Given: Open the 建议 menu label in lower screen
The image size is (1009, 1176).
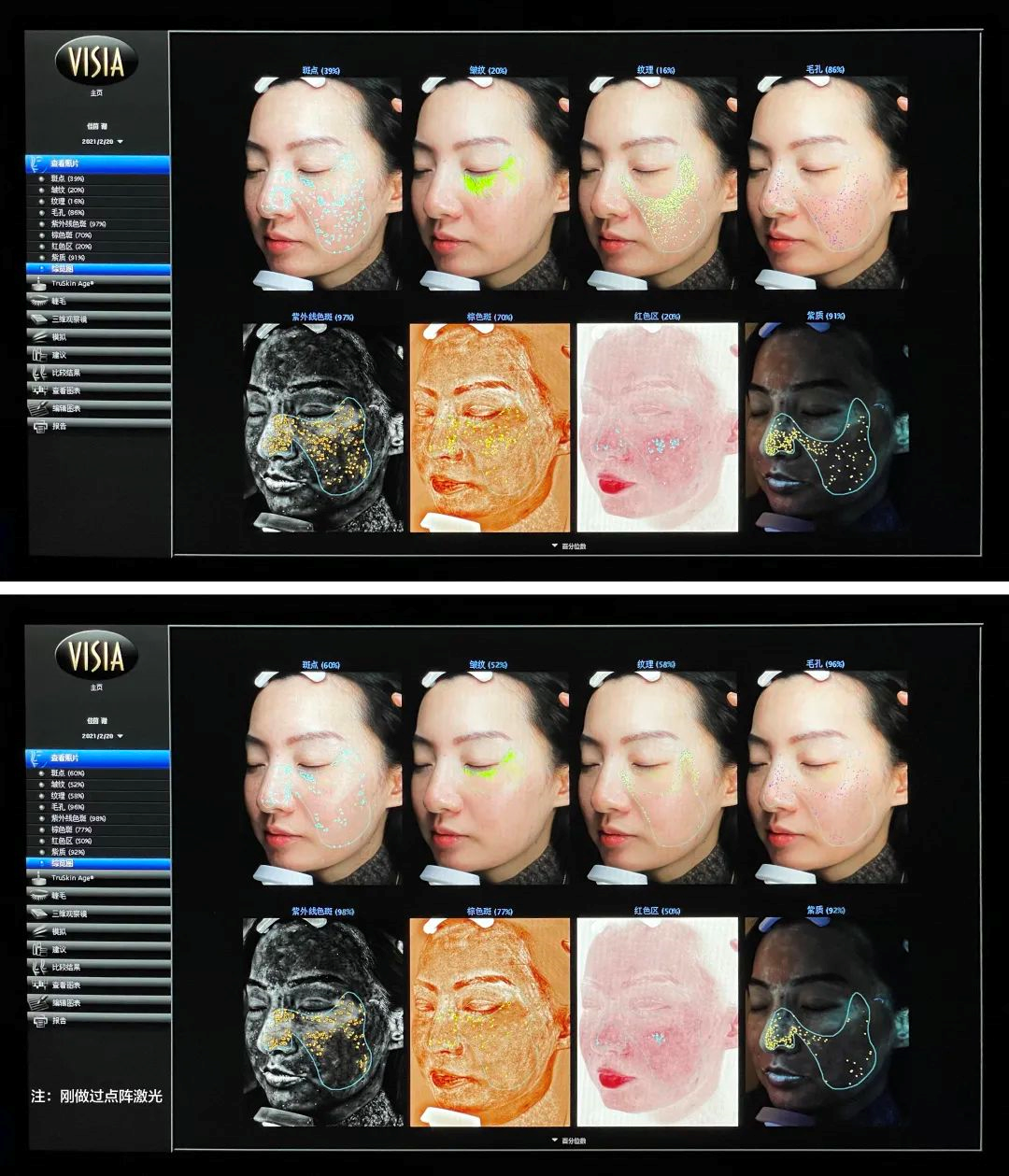Looking at the screenshot, I should tap(59, 949).
